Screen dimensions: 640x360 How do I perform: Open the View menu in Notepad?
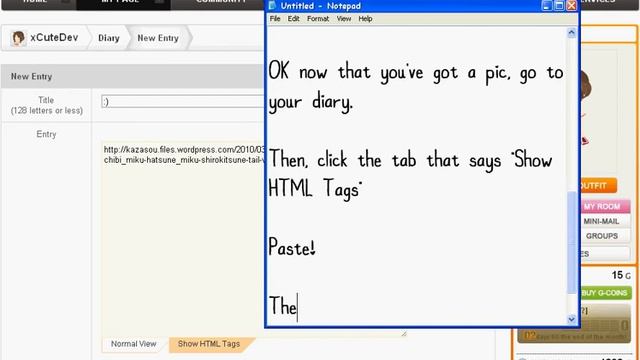pos(344,19)
